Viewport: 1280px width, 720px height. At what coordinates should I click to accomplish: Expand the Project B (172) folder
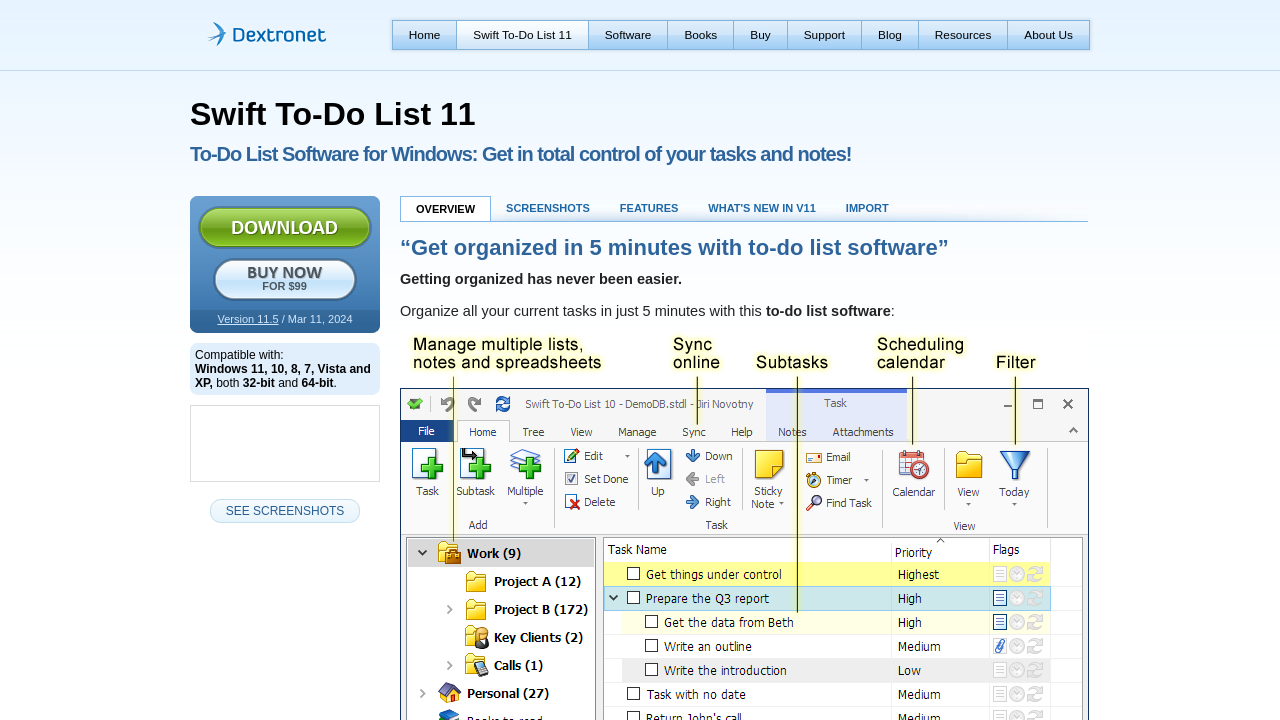450,609
